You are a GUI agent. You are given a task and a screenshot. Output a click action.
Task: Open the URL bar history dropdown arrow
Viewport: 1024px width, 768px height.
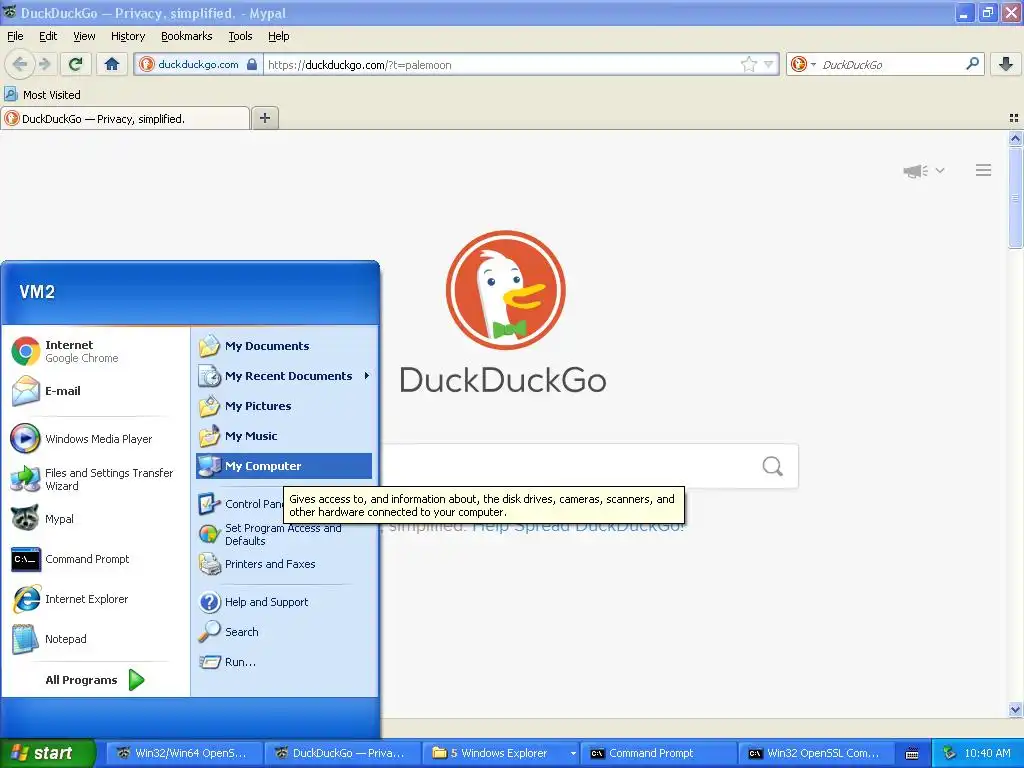(x=769, y=64)
